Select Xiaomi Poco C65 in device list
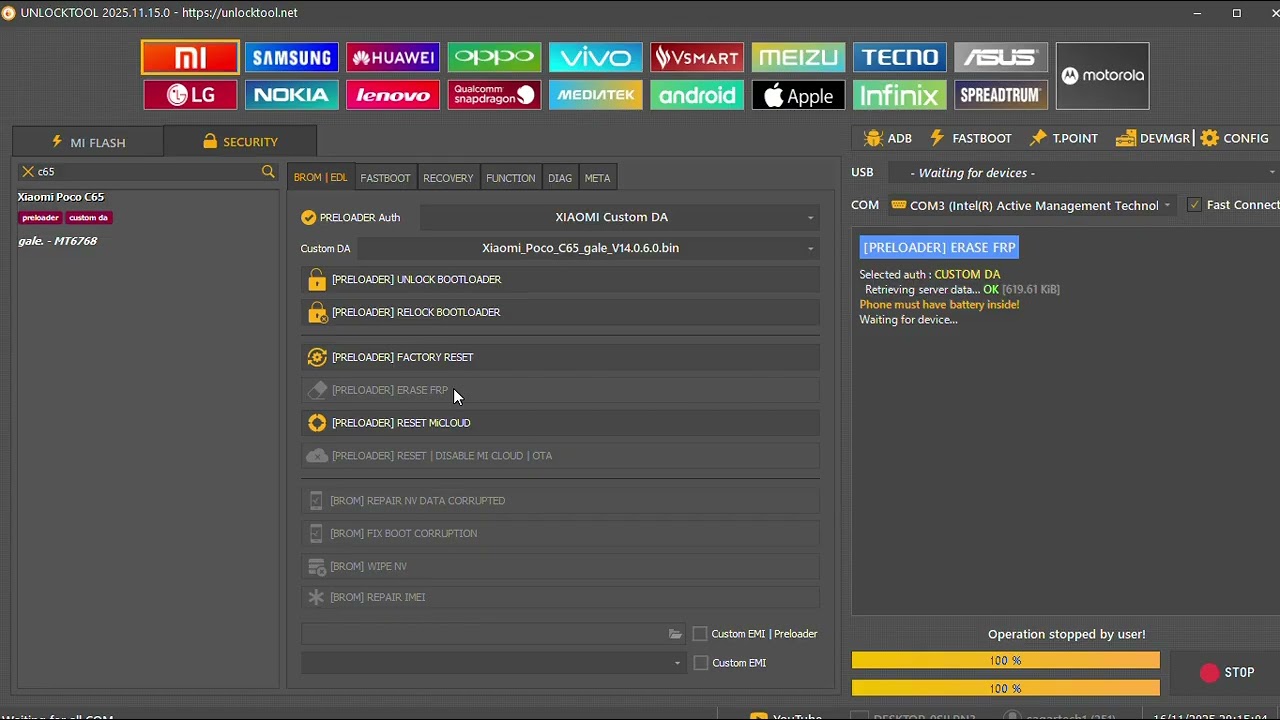 (61, 197)
